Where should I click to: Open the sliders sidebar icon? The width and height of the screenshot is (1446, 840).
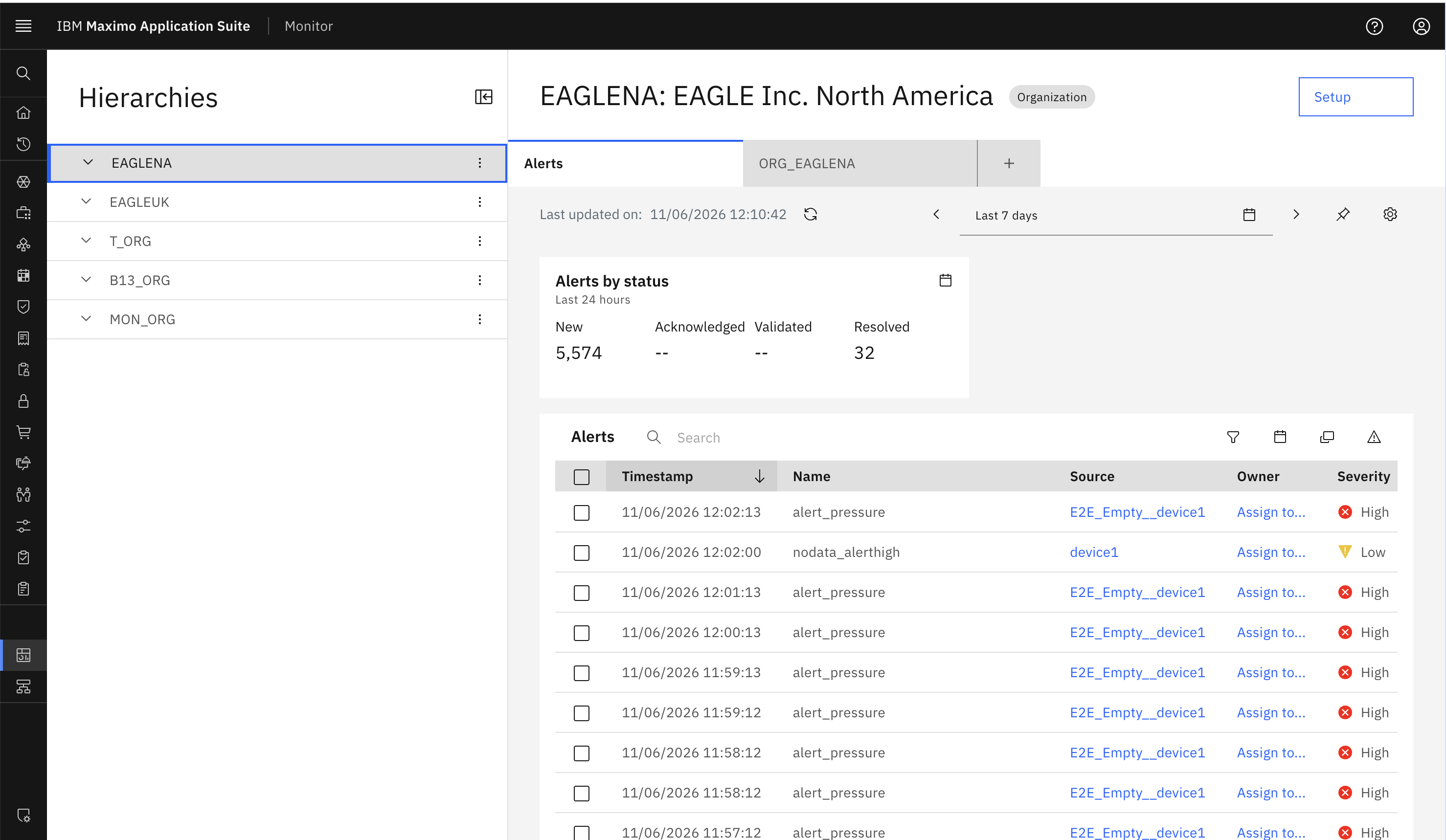click(23, 526)
